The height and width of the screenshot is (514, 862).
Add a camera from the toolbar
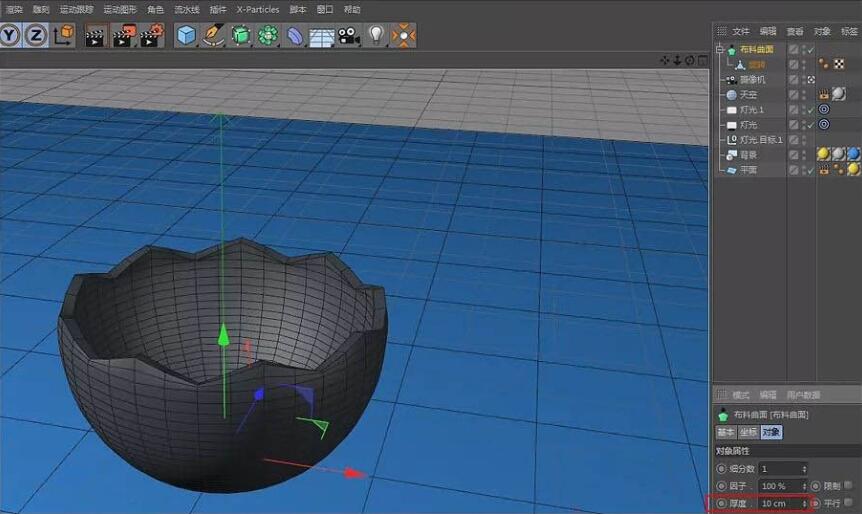(349, 36)
